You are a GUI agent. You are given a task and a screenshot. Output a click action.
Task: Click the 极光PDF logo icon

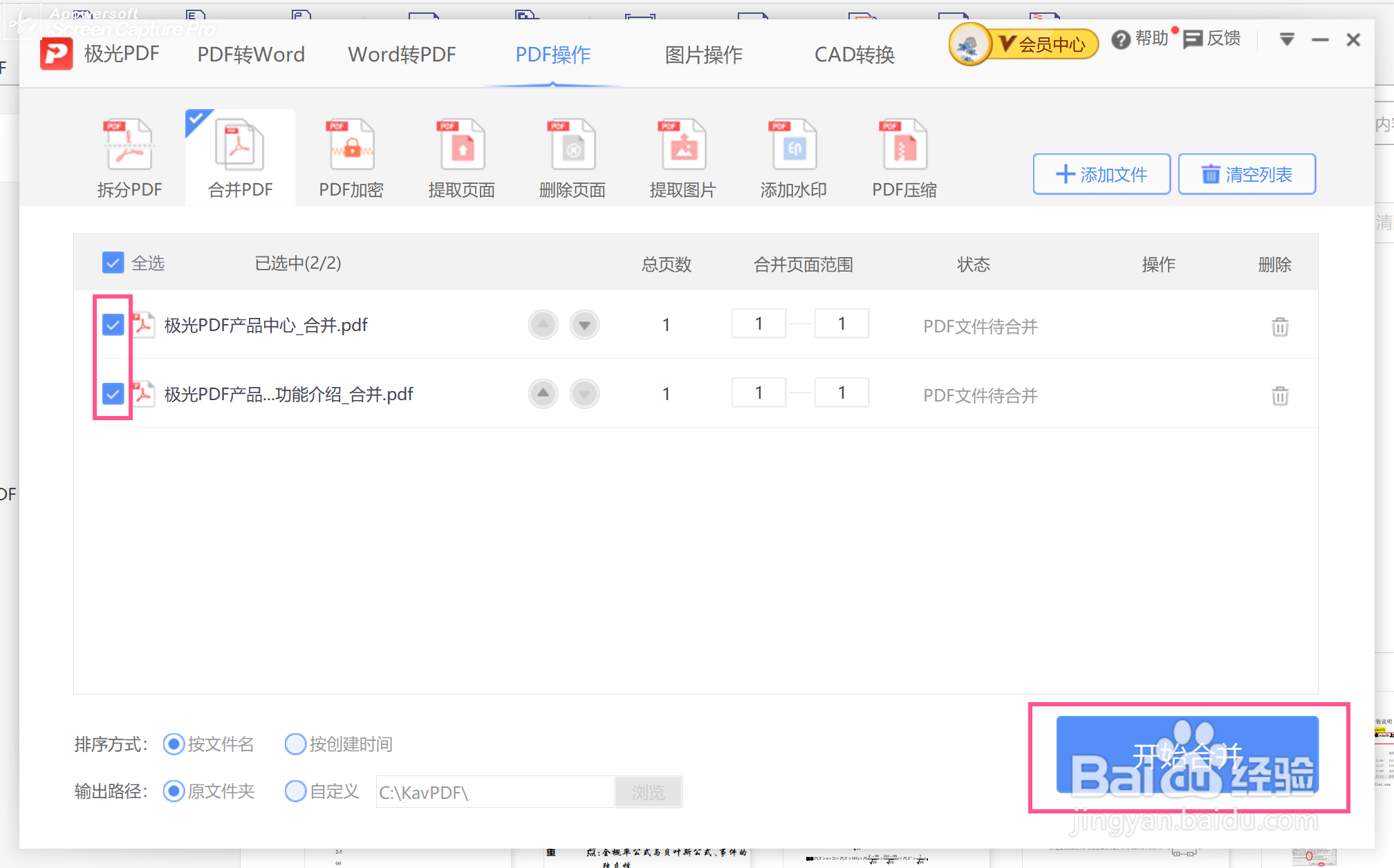56,54
